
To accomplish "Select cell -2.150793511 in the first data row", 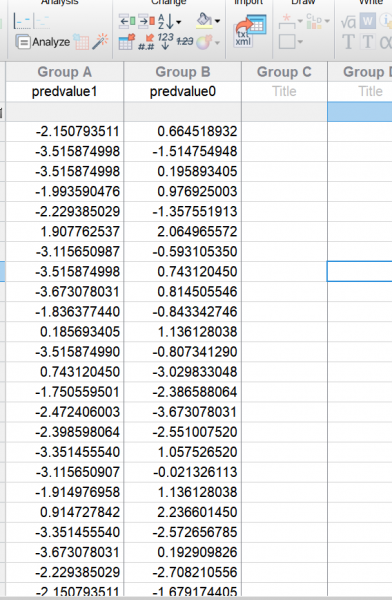I will (x=64, y=132).
